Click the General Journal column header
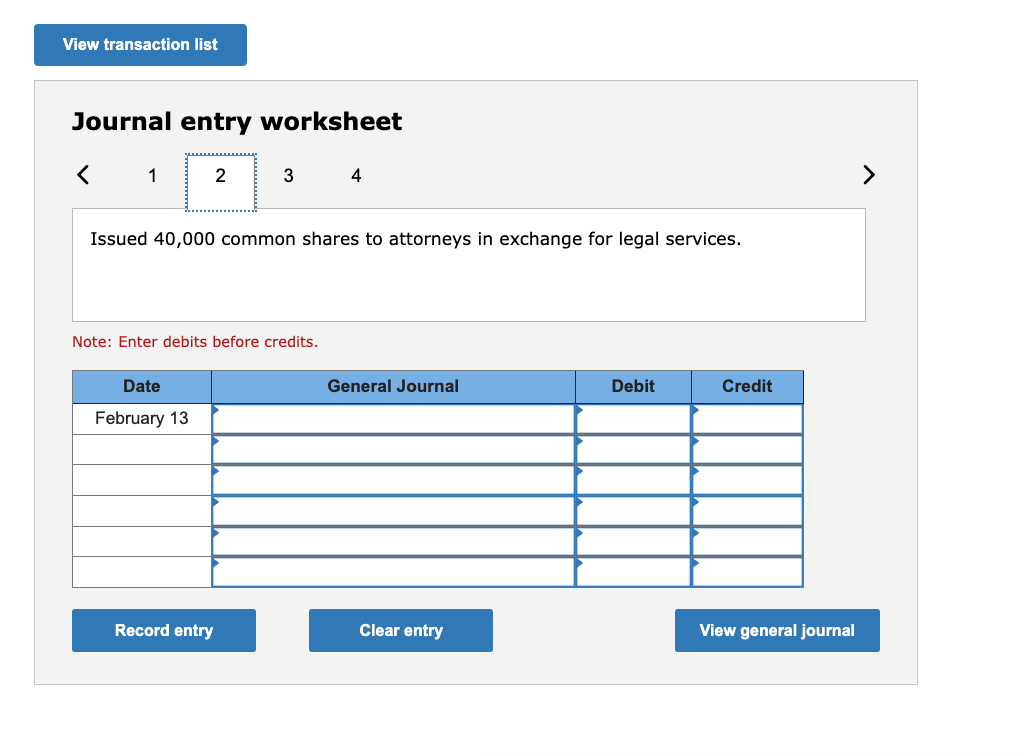1024x754 pixels. coord(393,386)
